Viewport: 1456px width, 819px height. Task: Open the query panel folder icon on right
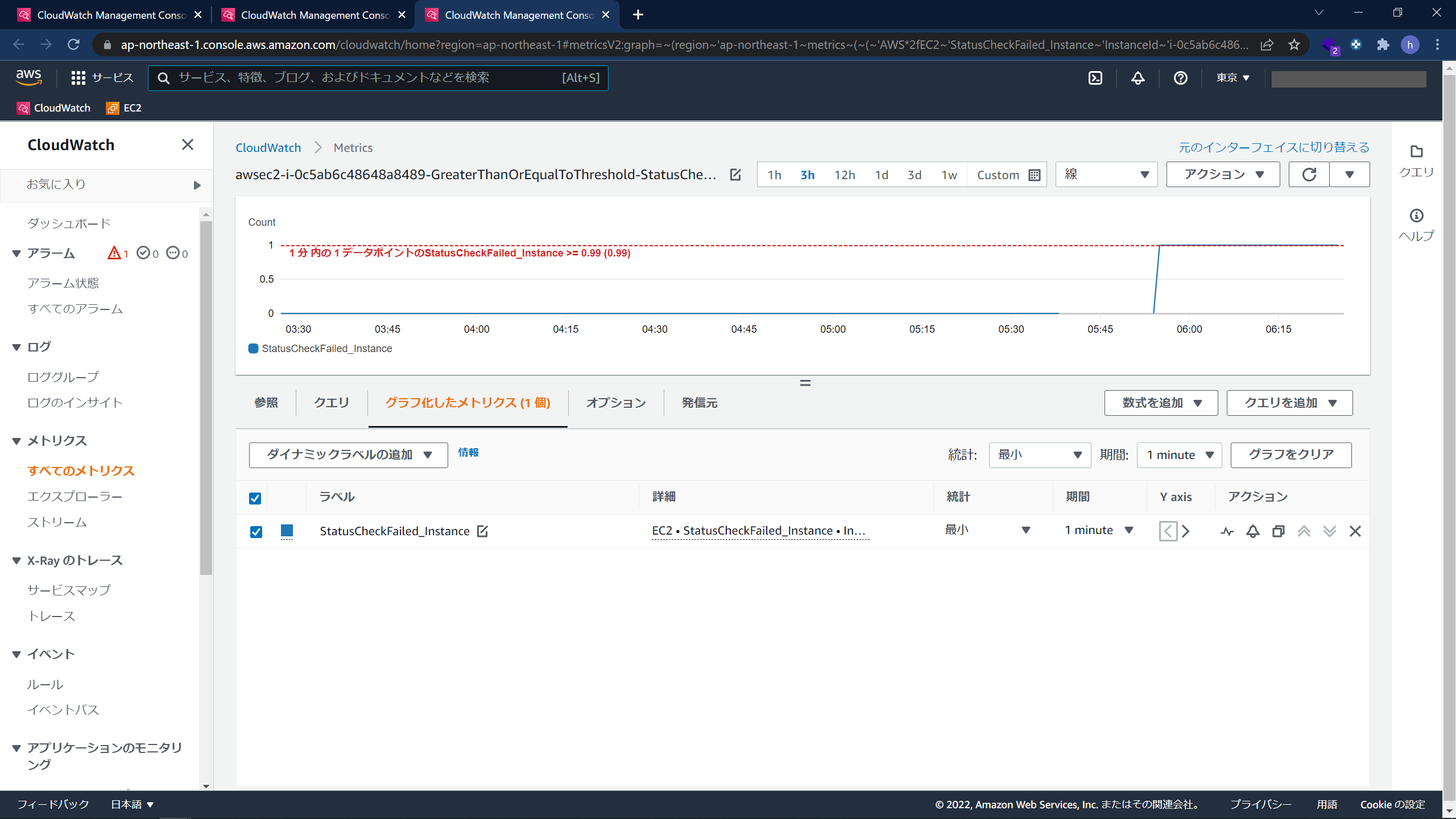click(1416, 151)
